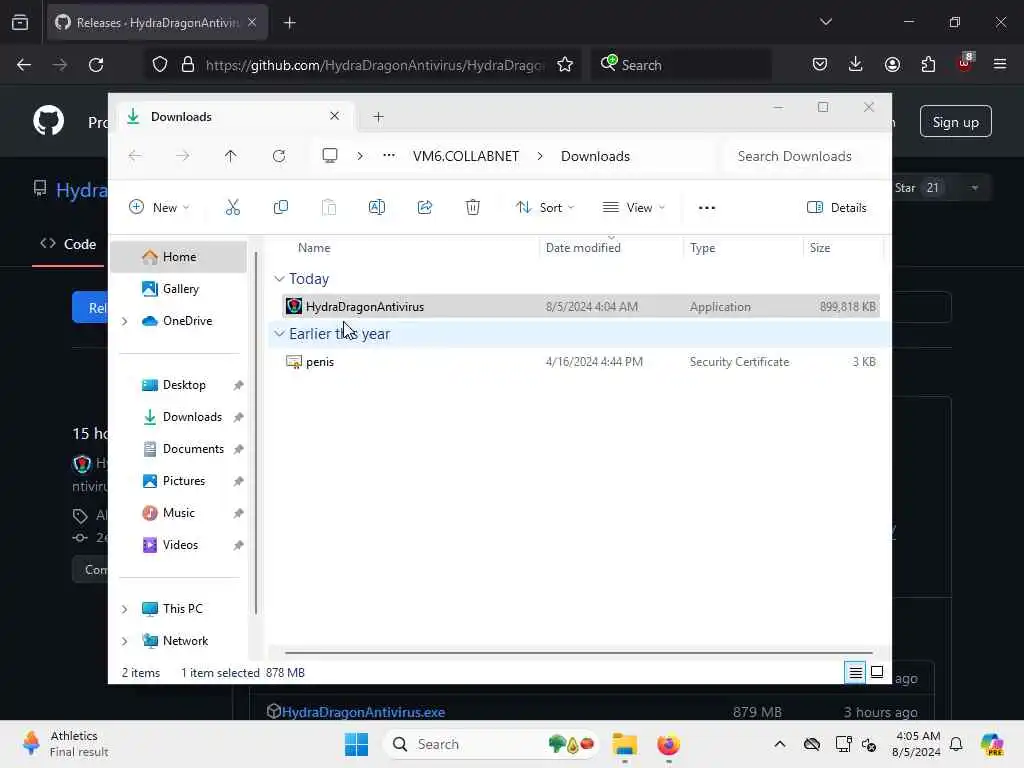Open the New item dropdown

pos(159,208)
